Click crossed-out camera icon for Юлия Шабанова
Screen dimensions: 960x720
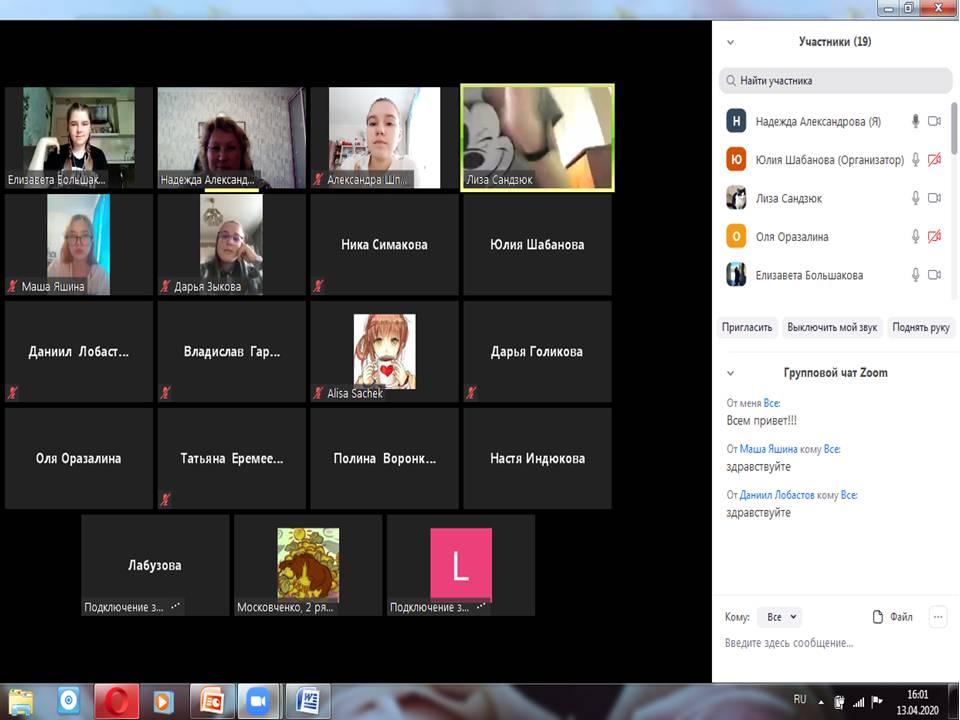934,160
